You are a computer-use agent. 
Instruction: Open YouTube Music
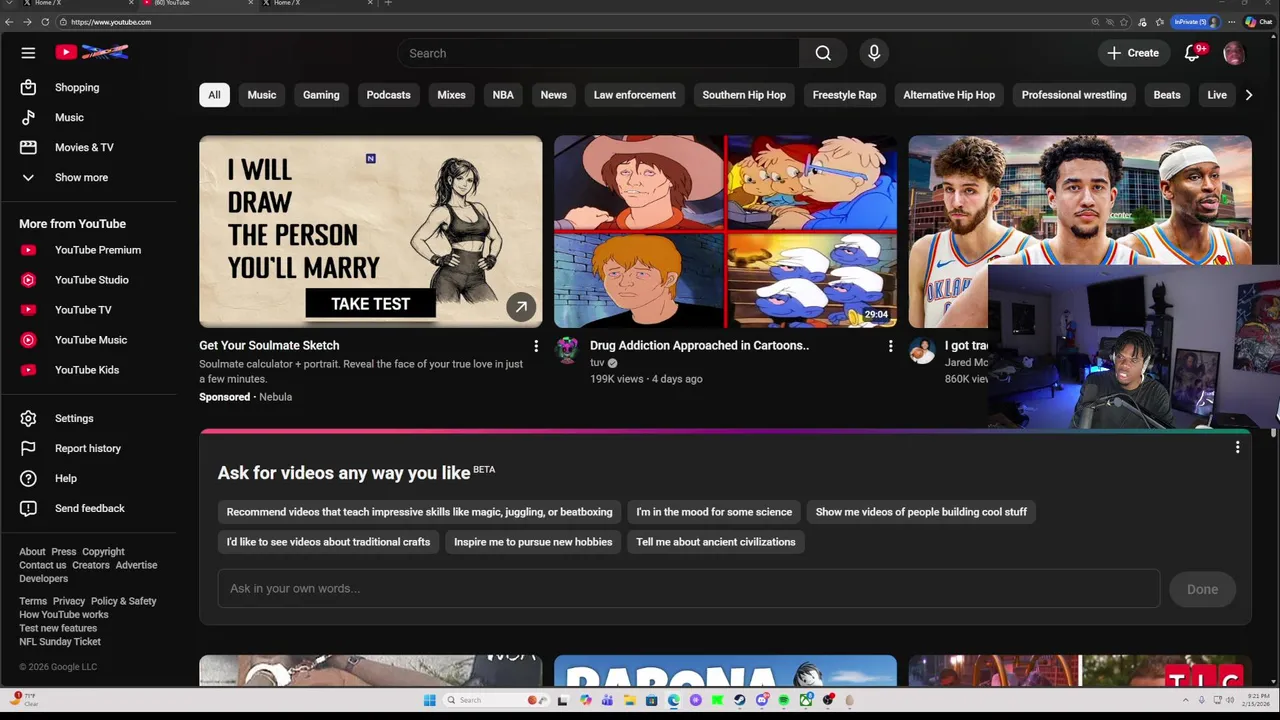90,340
